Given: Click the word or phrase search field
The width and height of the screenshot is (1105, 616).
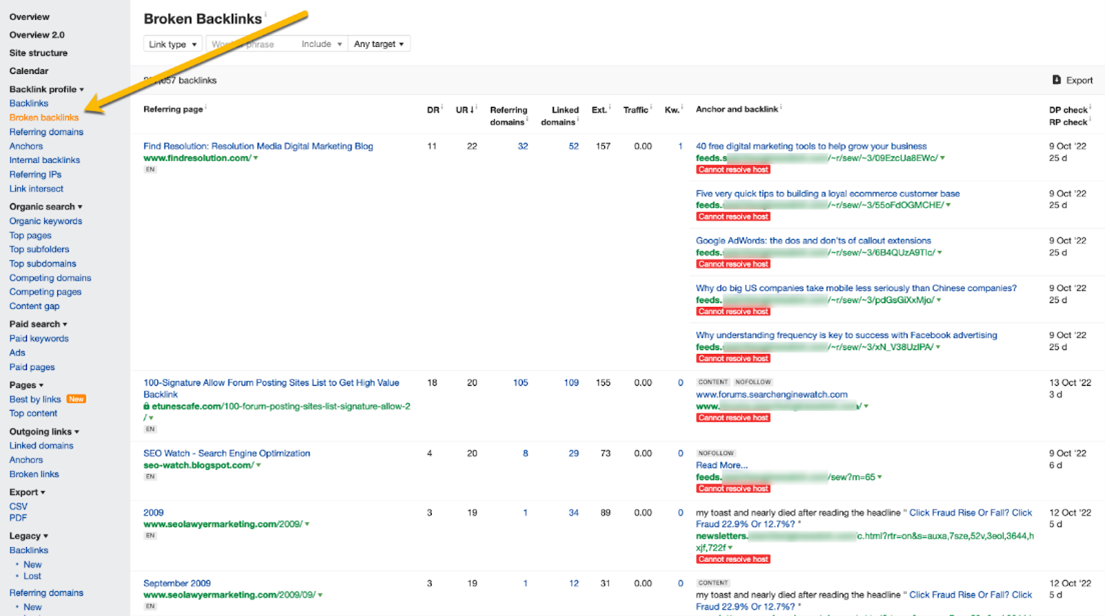Looking at the screenshot, I should coord(250,44).
